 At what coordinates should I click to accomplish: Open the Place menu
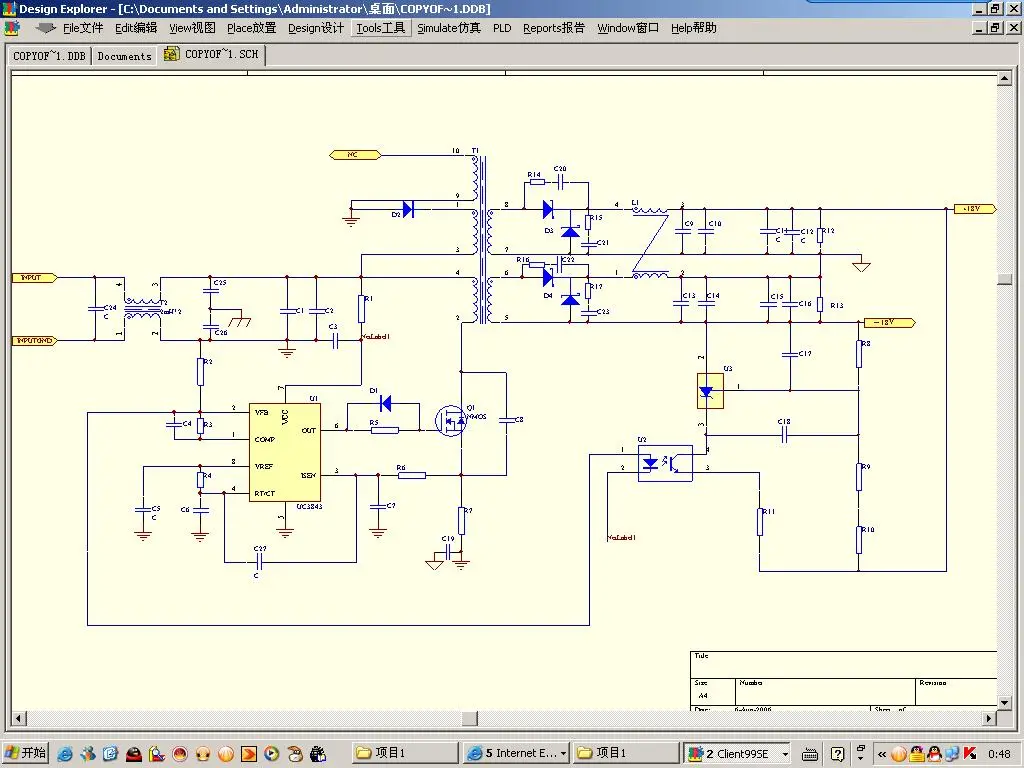251,28
